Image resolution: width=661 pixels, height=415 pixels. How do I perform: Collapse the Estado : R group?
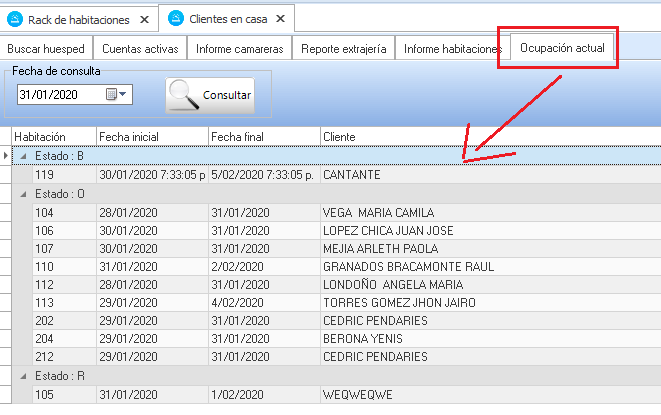24,376
